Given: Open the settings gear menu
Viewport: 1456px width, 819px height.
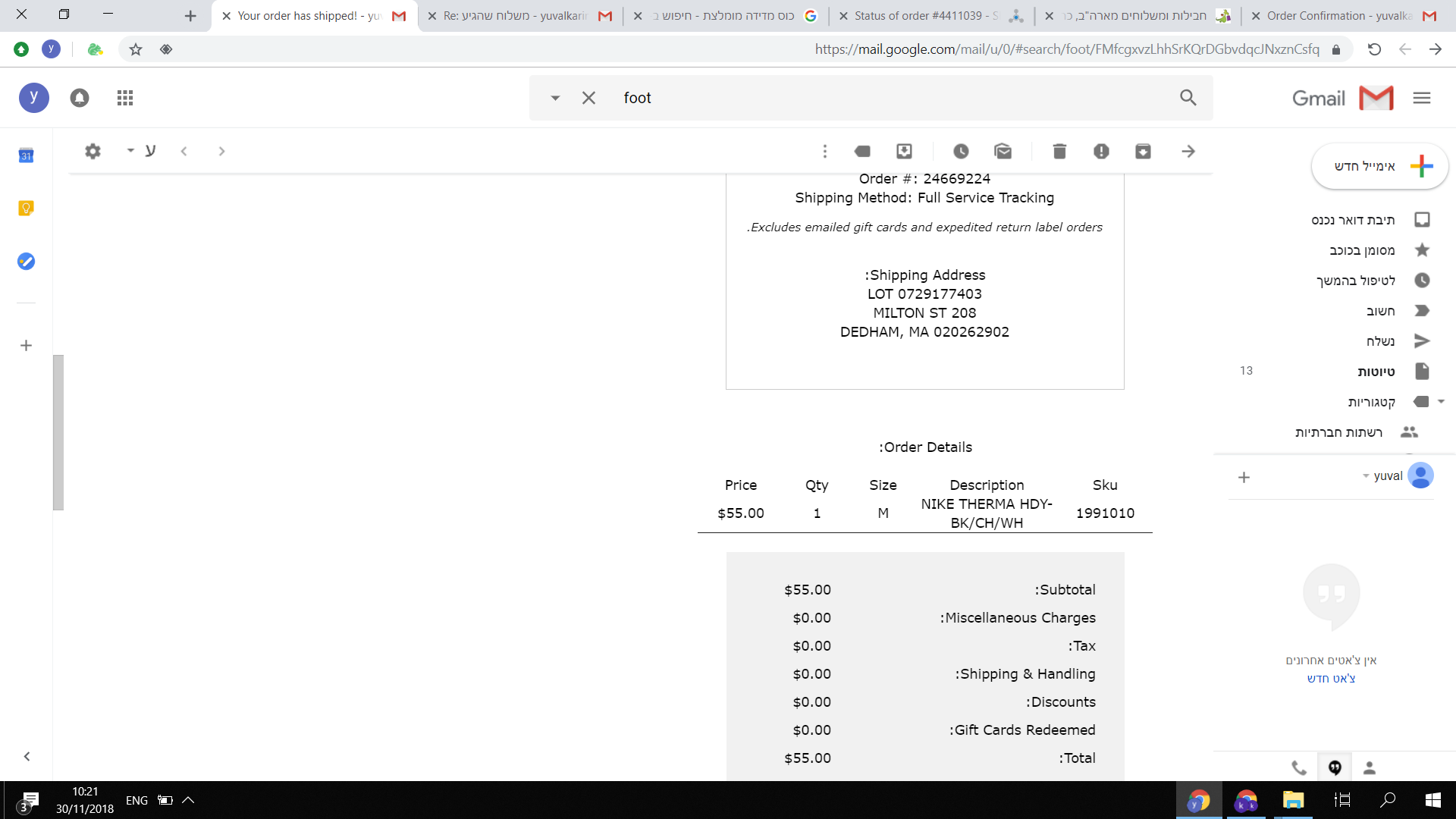Looking at the screenshot, I should pyautogui.click(x=93, y=151).
